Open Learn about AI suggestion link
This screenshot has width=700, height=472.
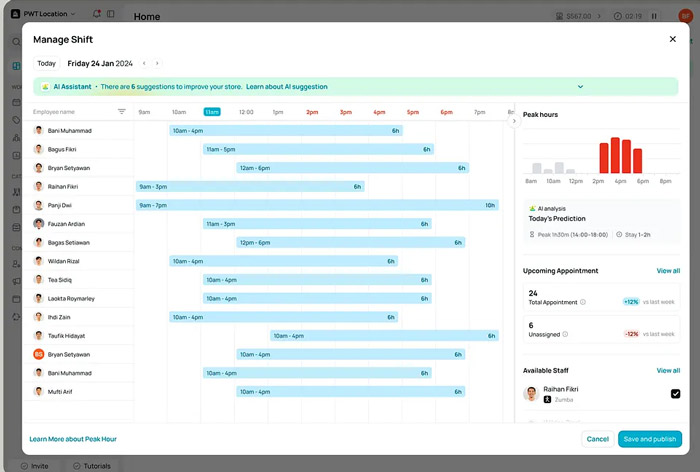286,87
